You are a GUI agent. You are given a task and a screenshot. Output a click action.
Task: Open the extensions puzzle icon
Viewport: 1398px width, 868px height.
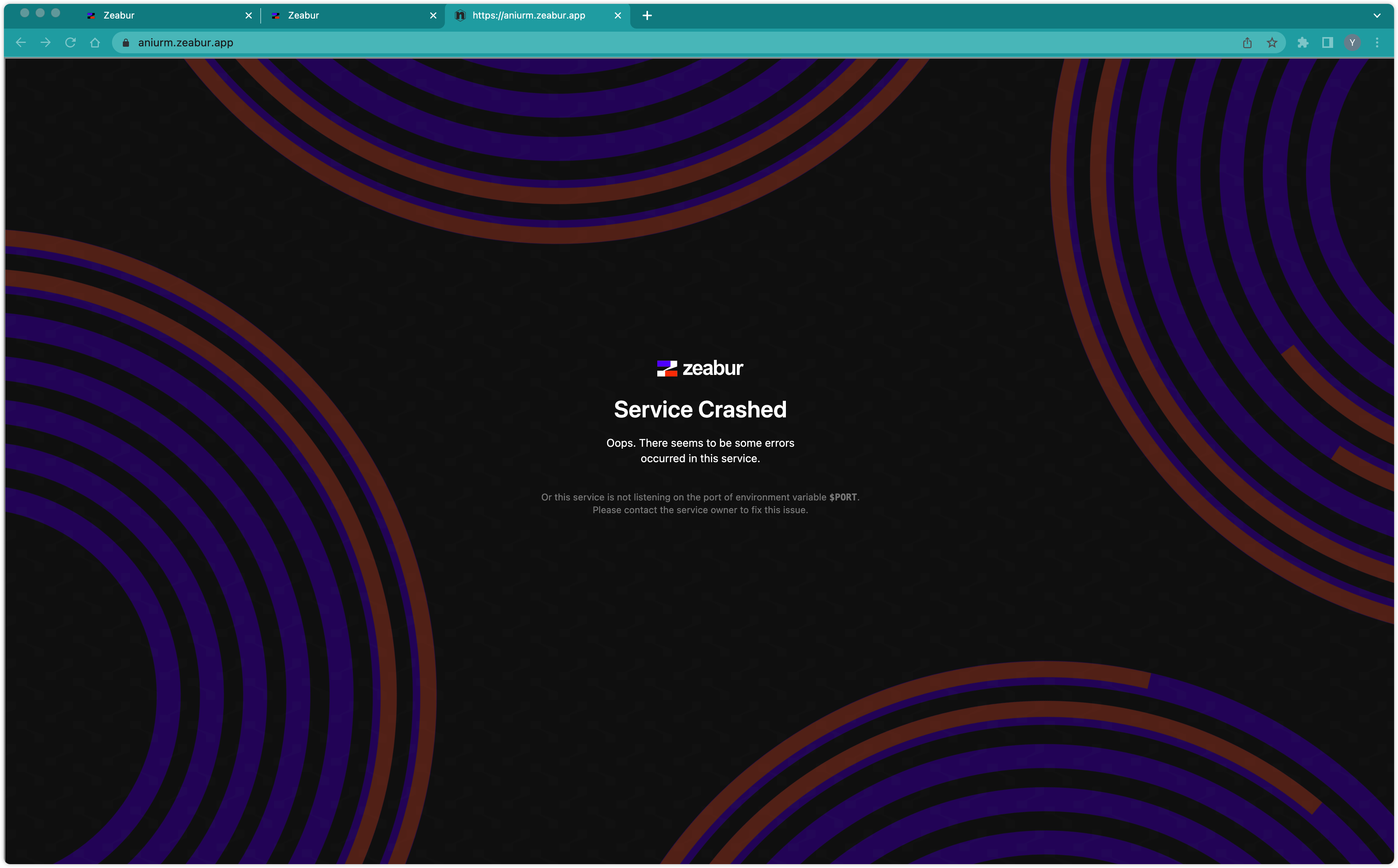[1303, 42]
